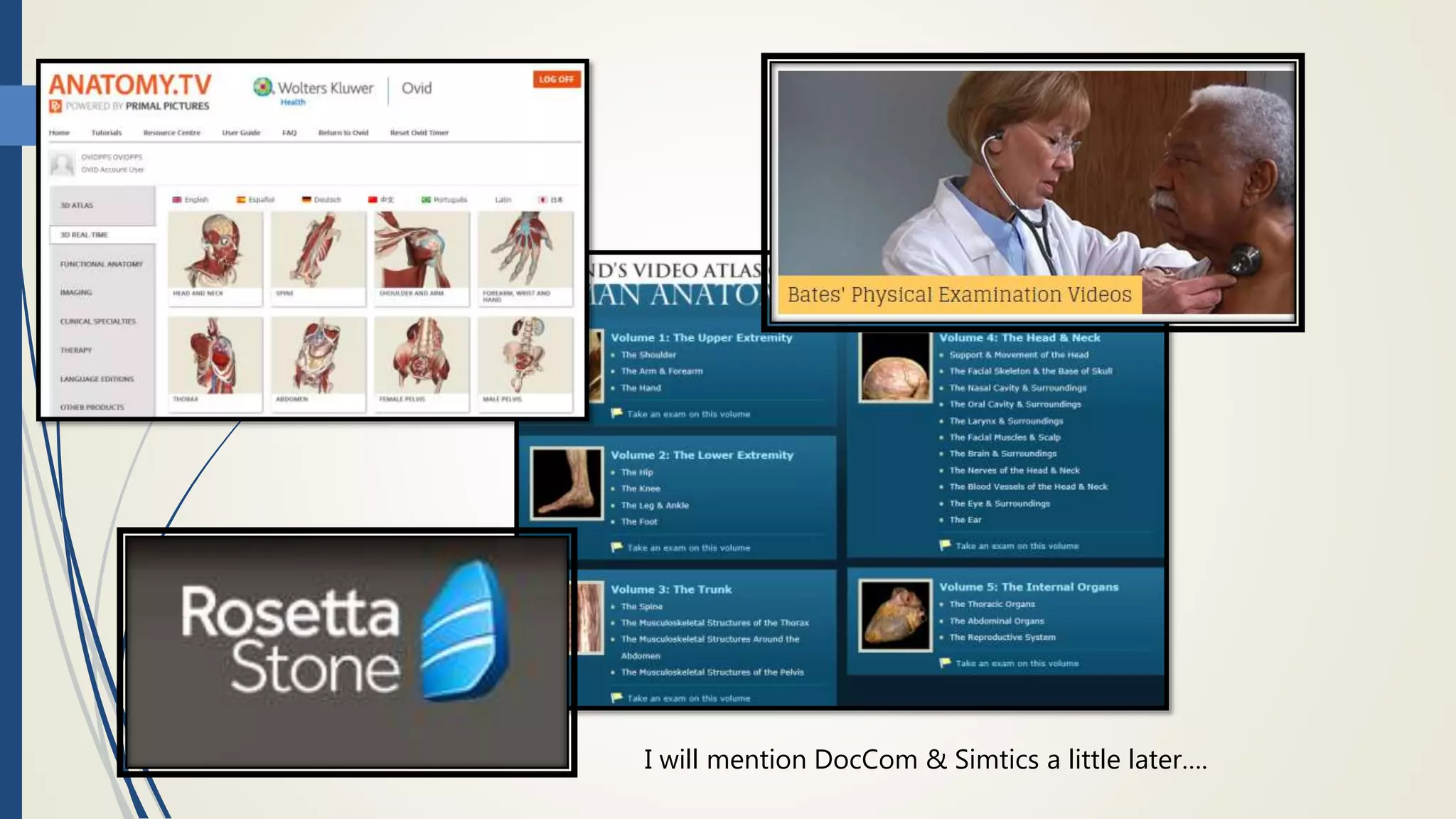The width and height of the screenshot is (1456, 819).
Task: Open Volume 3: The Trunk
Action: [x=671, y=589]
